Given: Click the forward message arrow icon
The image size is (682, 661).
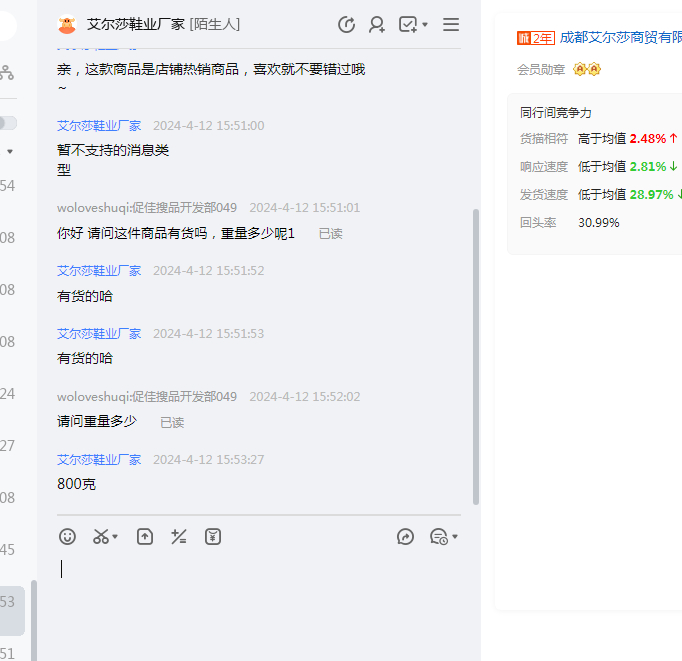Looking at the screenshot, I should point(405,537).
